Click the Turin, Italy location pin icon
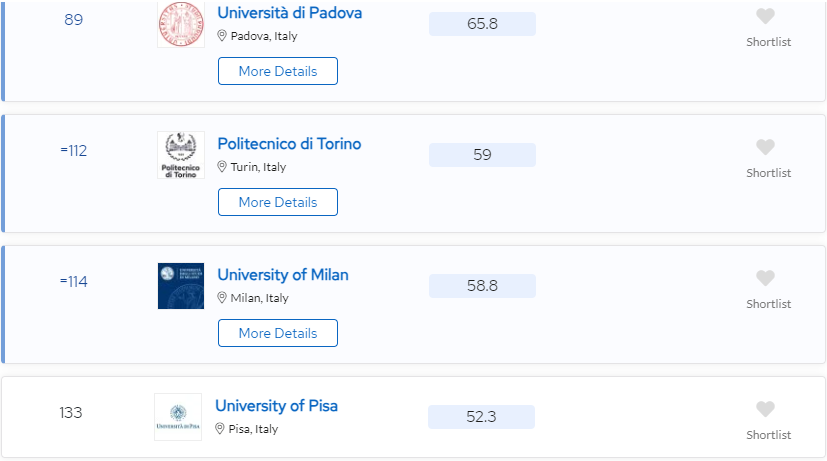Image resolution: width=827 pixels, height=461 pixels. coord(222,166)
